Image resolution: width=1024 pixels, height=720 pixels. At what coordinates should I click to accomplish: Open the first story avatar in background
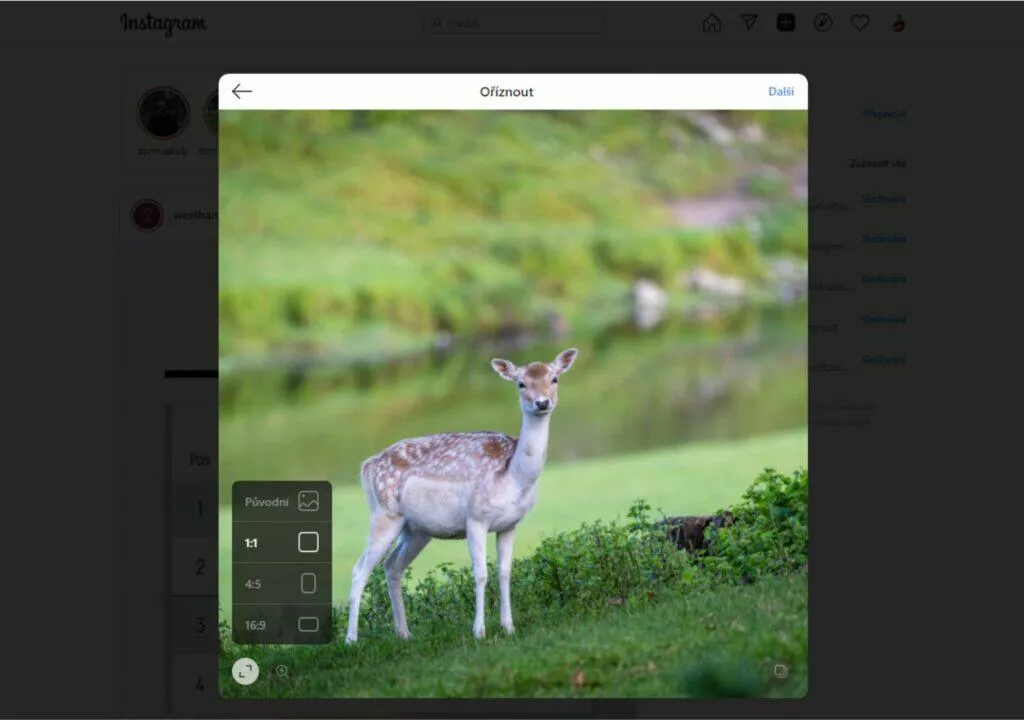click(163, 112)
